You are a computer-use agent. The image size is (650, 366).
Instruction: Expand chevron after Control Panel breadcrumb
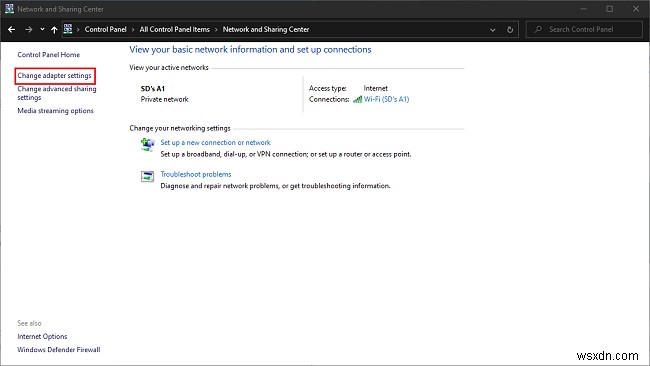click(x=133, y=29)
